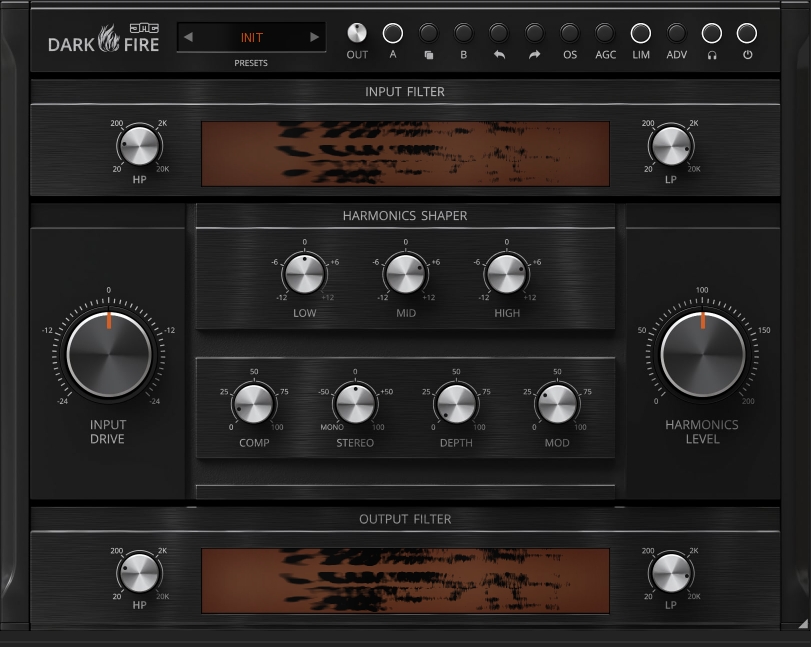Viewport: 811px width, 647px height.
Task: Toggle the ADV advanced button
Action: pos(677,34)
